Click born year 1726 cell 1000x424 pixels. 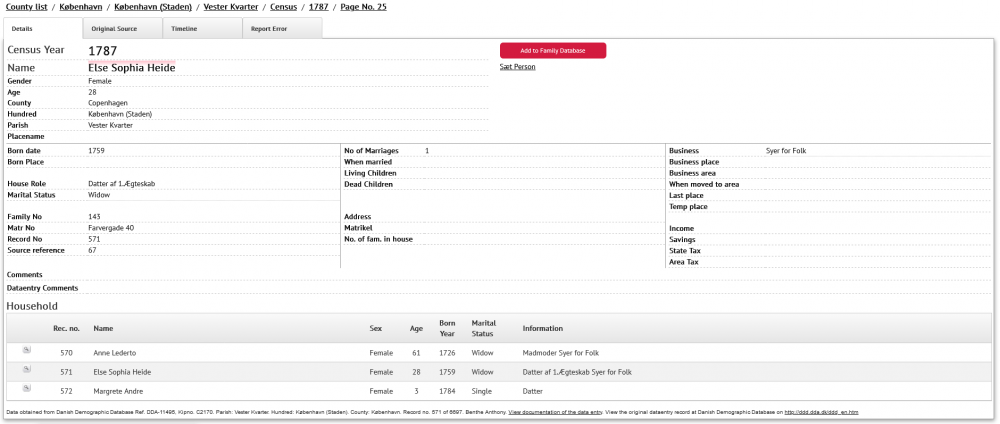446,353
